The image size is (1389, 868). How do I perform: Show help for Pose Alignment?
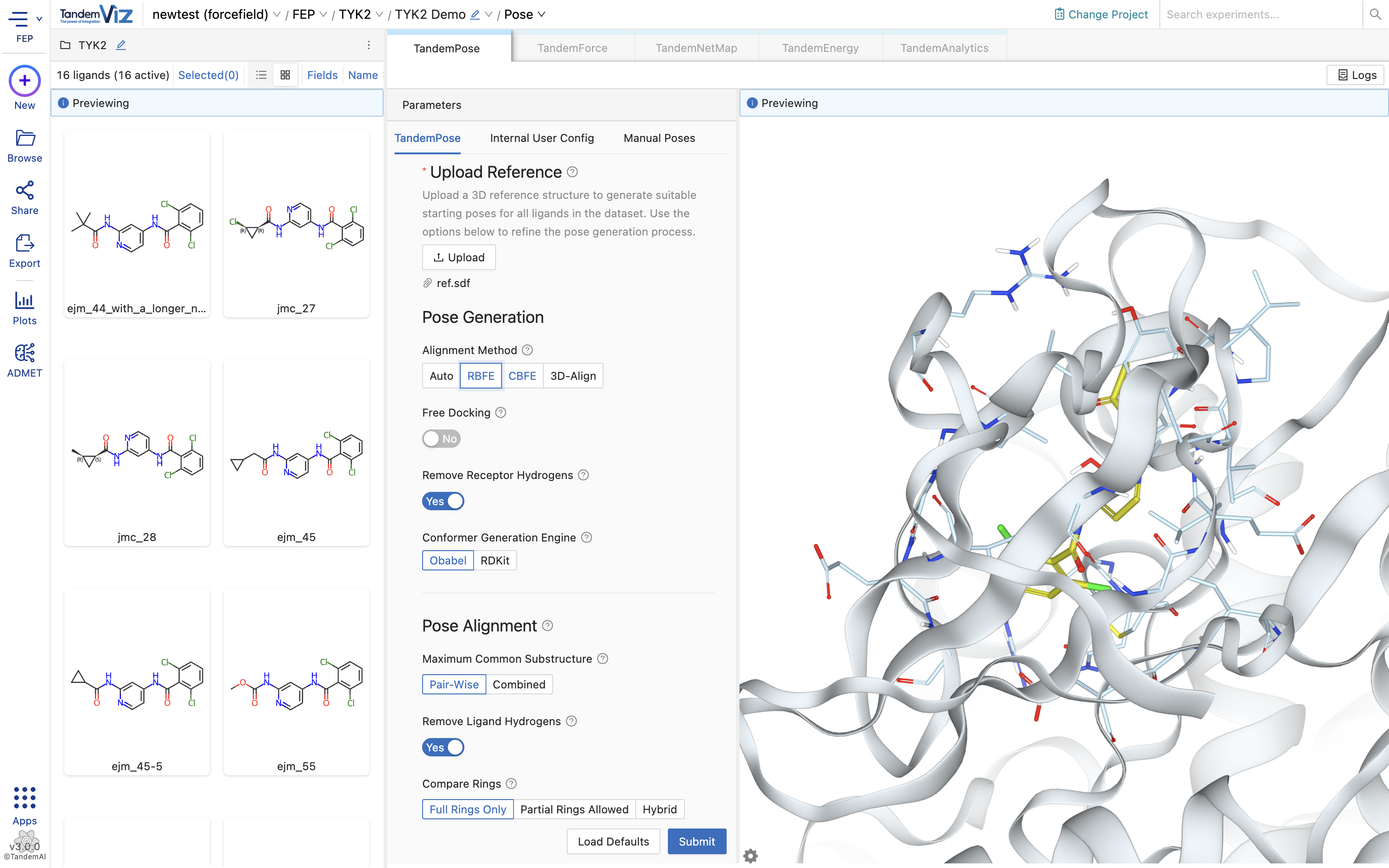(x=548, y=625)
